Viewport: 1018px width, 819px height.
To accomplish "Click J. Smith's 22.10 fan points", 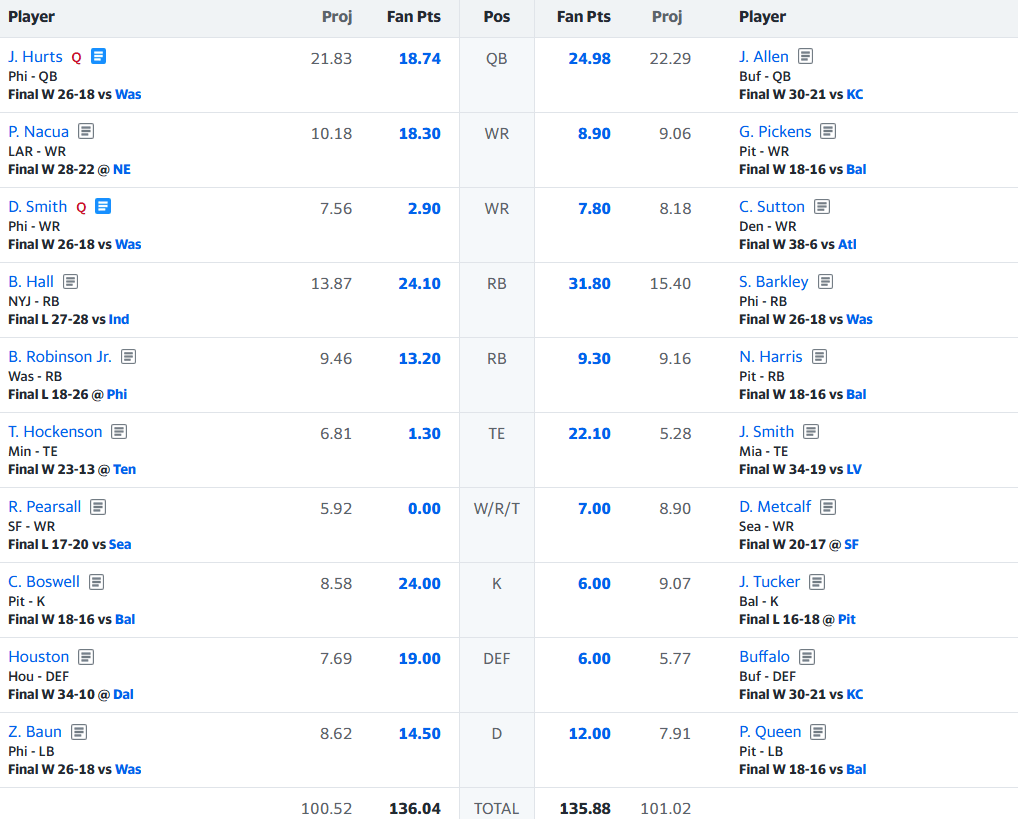I will click(x=589, y=434).
